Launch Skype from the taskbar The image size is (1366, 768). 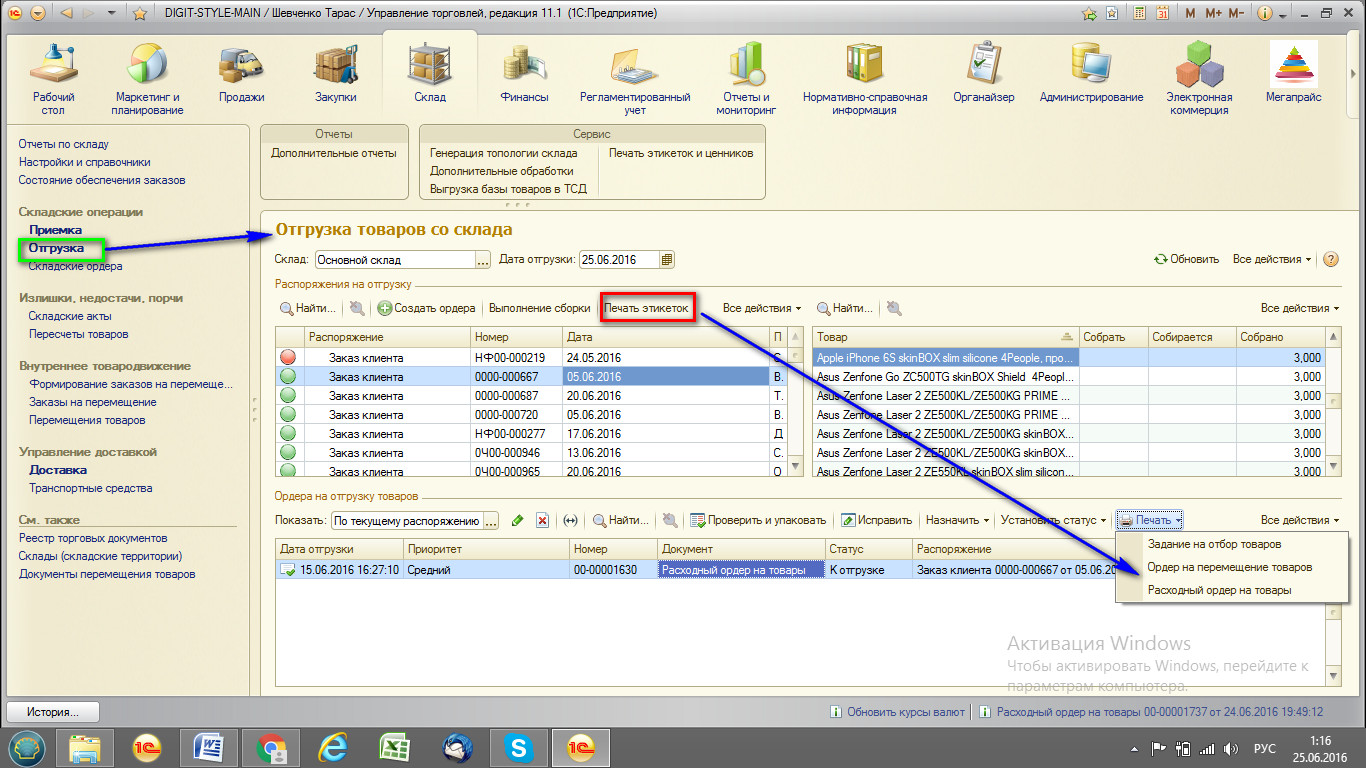pyautogui.click(x=518, y=747)
